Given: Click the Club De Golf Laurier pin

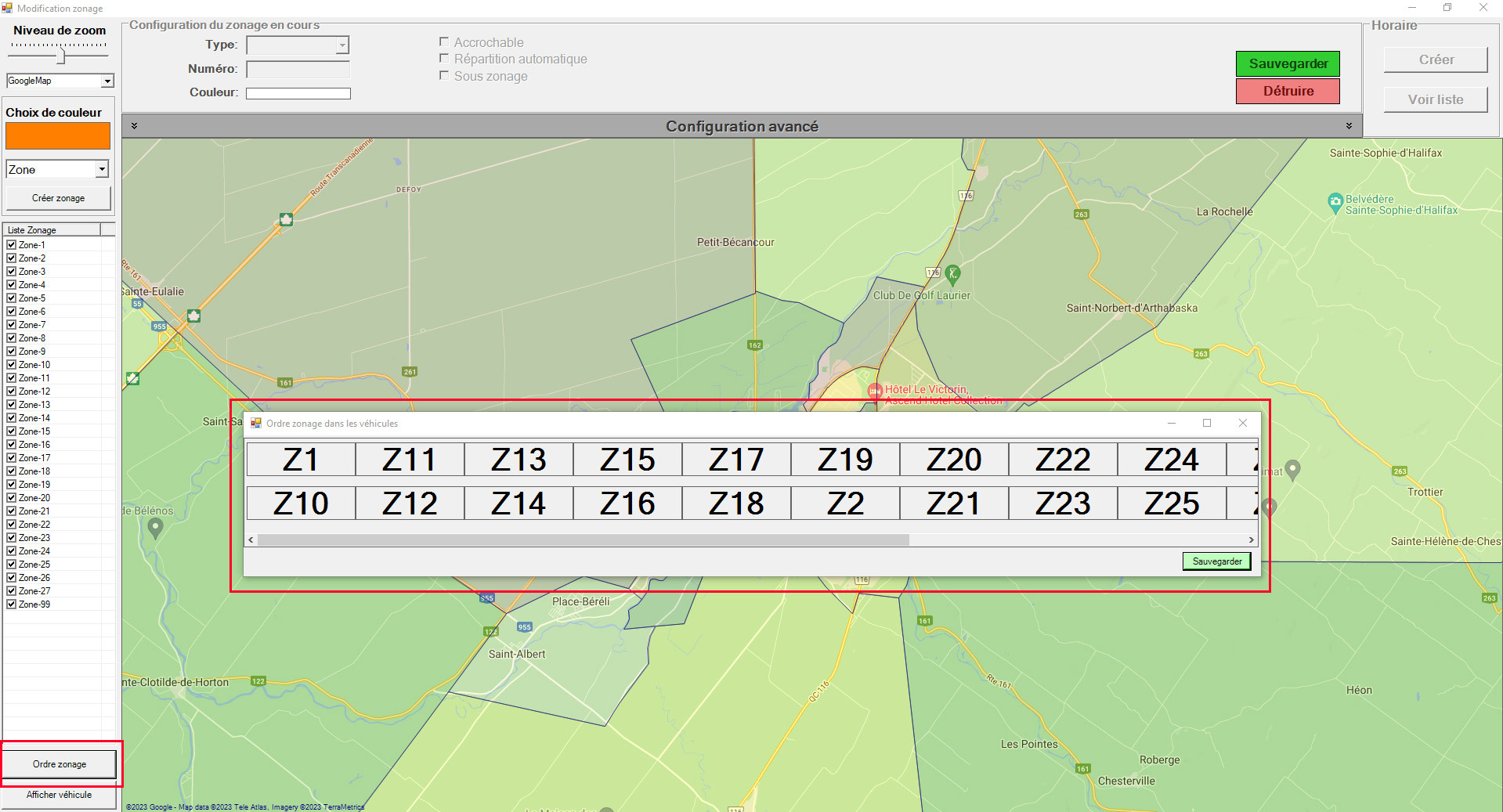Looking at the screenshot, I should pos(952,274).
